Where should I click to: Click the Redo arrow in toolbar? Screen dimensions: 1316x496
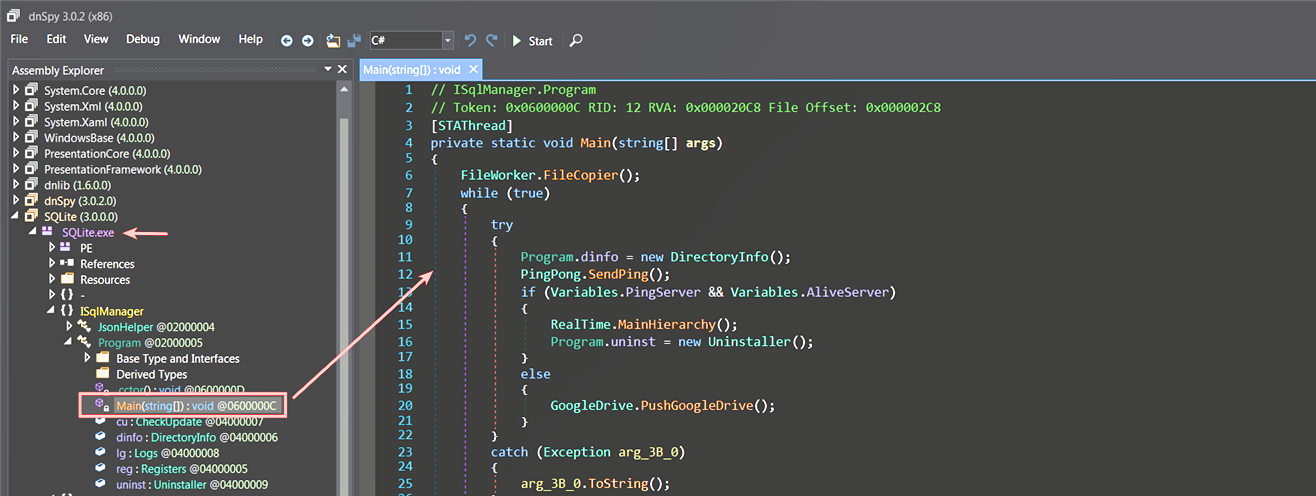(491, 41)
